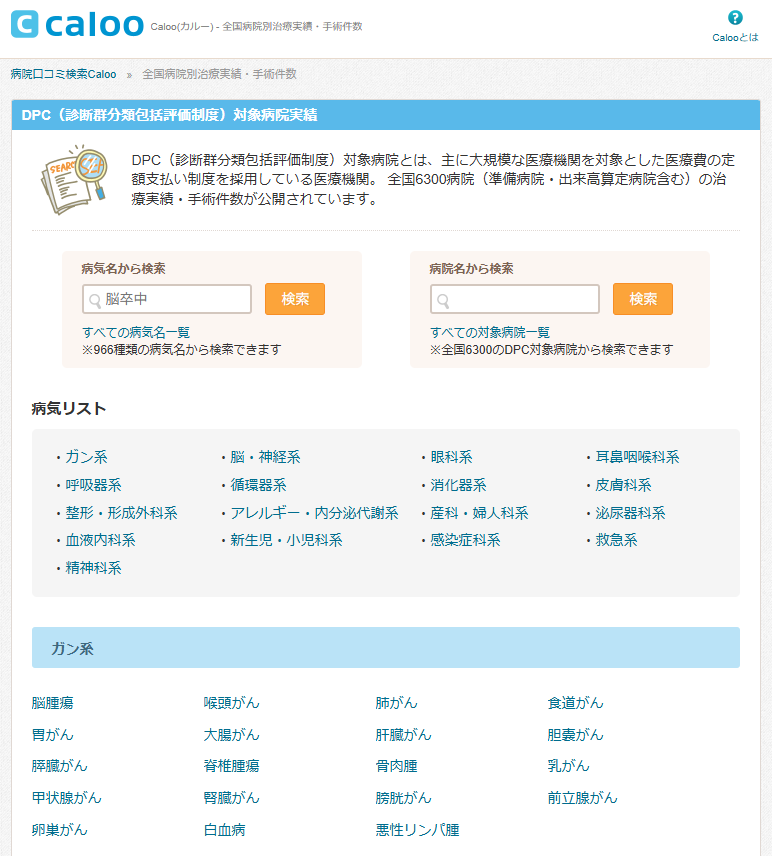Open 精神科系 category link
The image size is (772, 856).
tap(93, 568)
